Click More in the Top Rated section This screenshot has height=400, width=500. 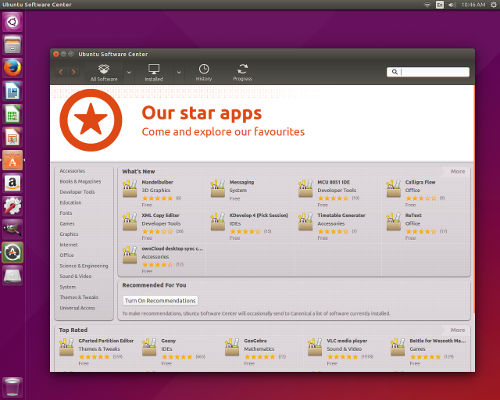click(x=458, y=330)
